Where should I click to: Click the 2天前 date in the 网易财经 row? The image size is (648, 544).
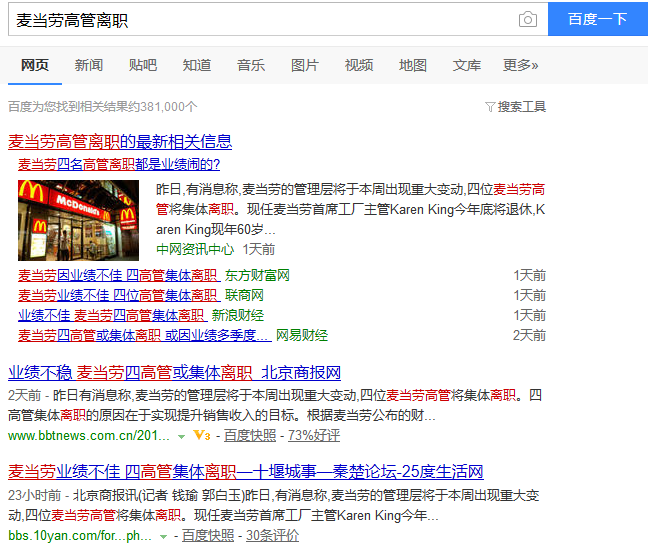click(529, 335)
